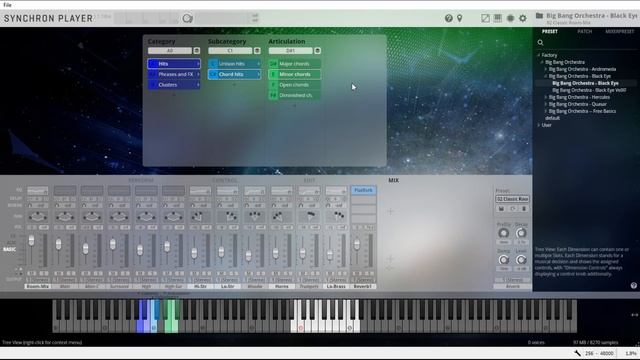Expand Big Bang Orchestra - Free Basics folder
The height and width of the screenshot is (360, 640).
coord(546,111)
